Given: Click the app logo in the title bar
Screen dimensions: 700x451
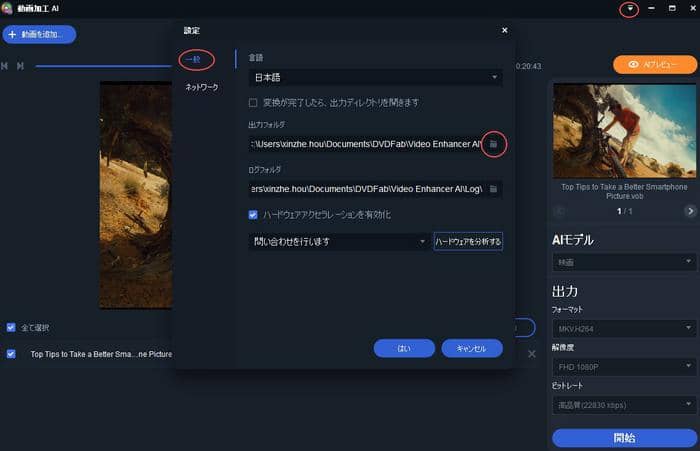Looking at the screenshot, I should coord(6,8).
